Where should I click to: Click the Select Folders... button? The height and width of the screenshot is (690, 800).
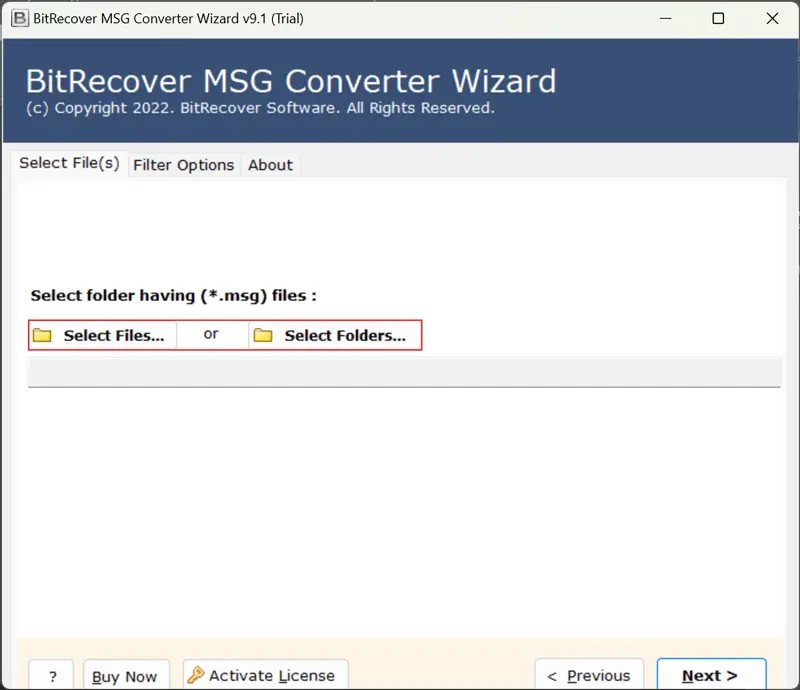click(335, 335)
